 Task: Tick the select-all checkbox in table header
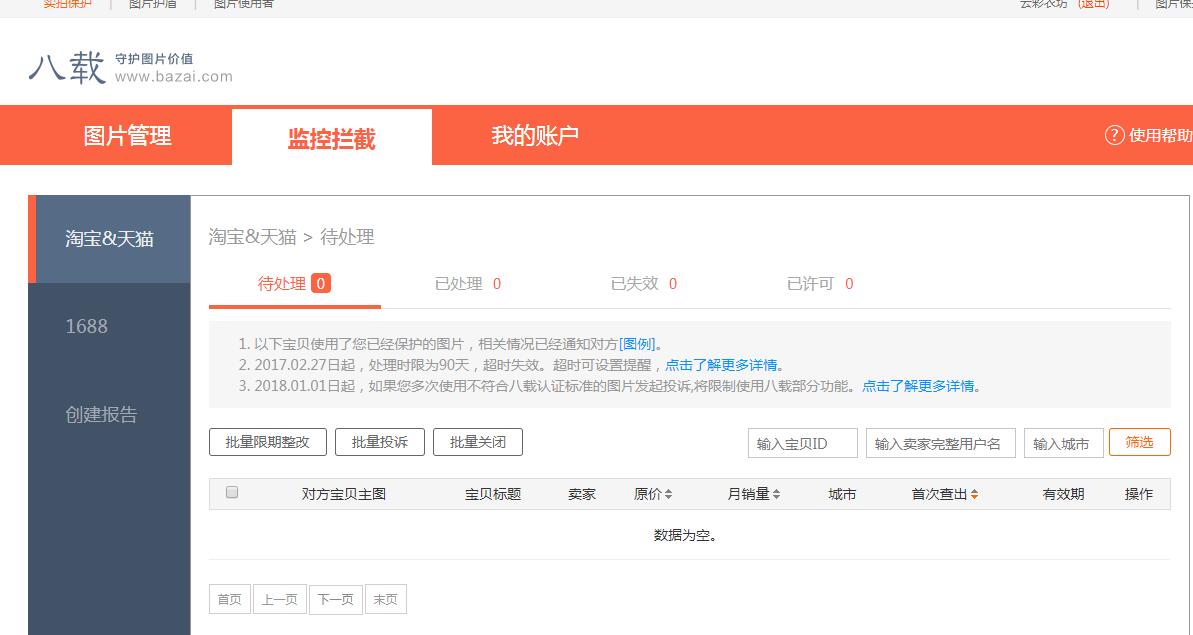[x=232, y=492]
